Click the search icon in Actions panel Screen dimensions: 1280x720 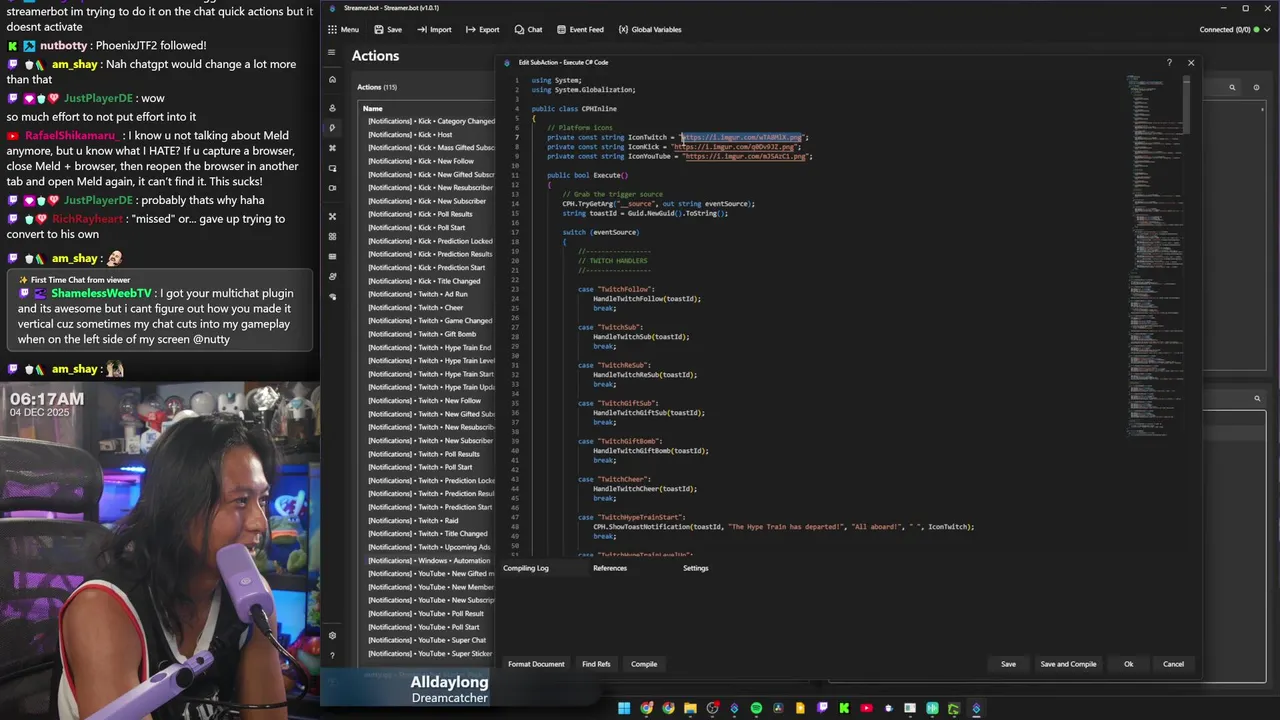point(1232,87)
